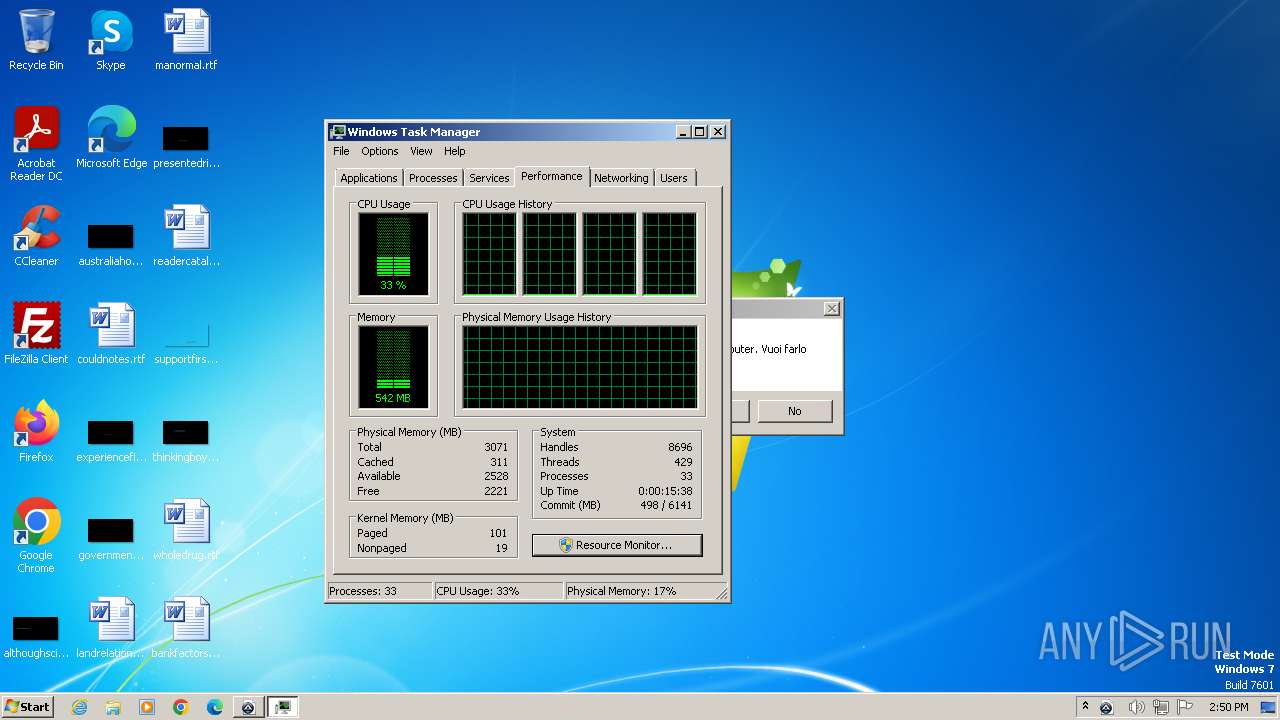
Task: Select the Google Chrome desktop shortcut
Action: [x=36, y=535]
